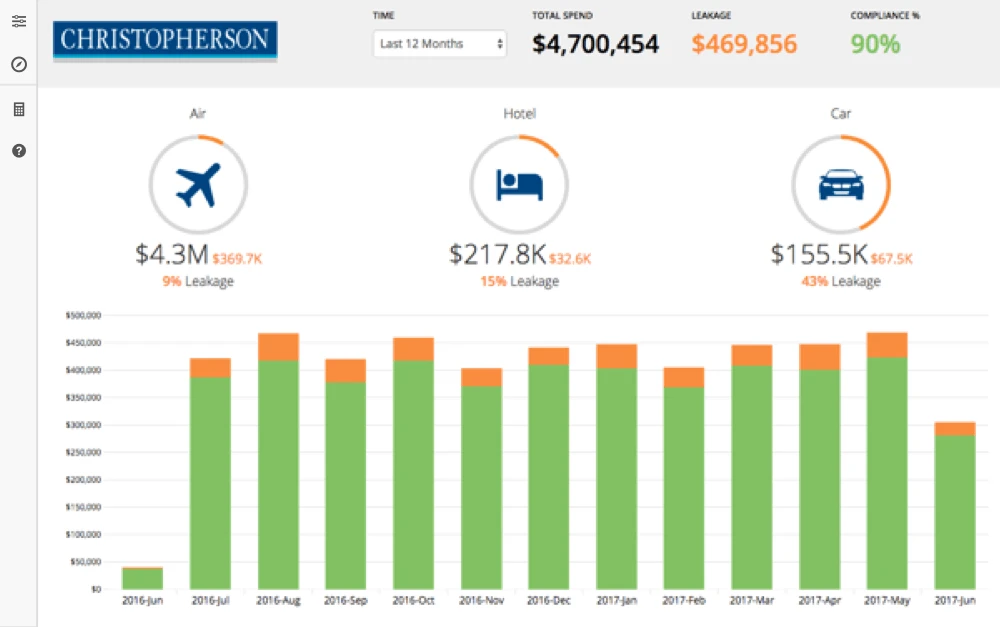
Task: Click the orange leakage segment of 2017-May bar
Action: (x=886, y=345)
